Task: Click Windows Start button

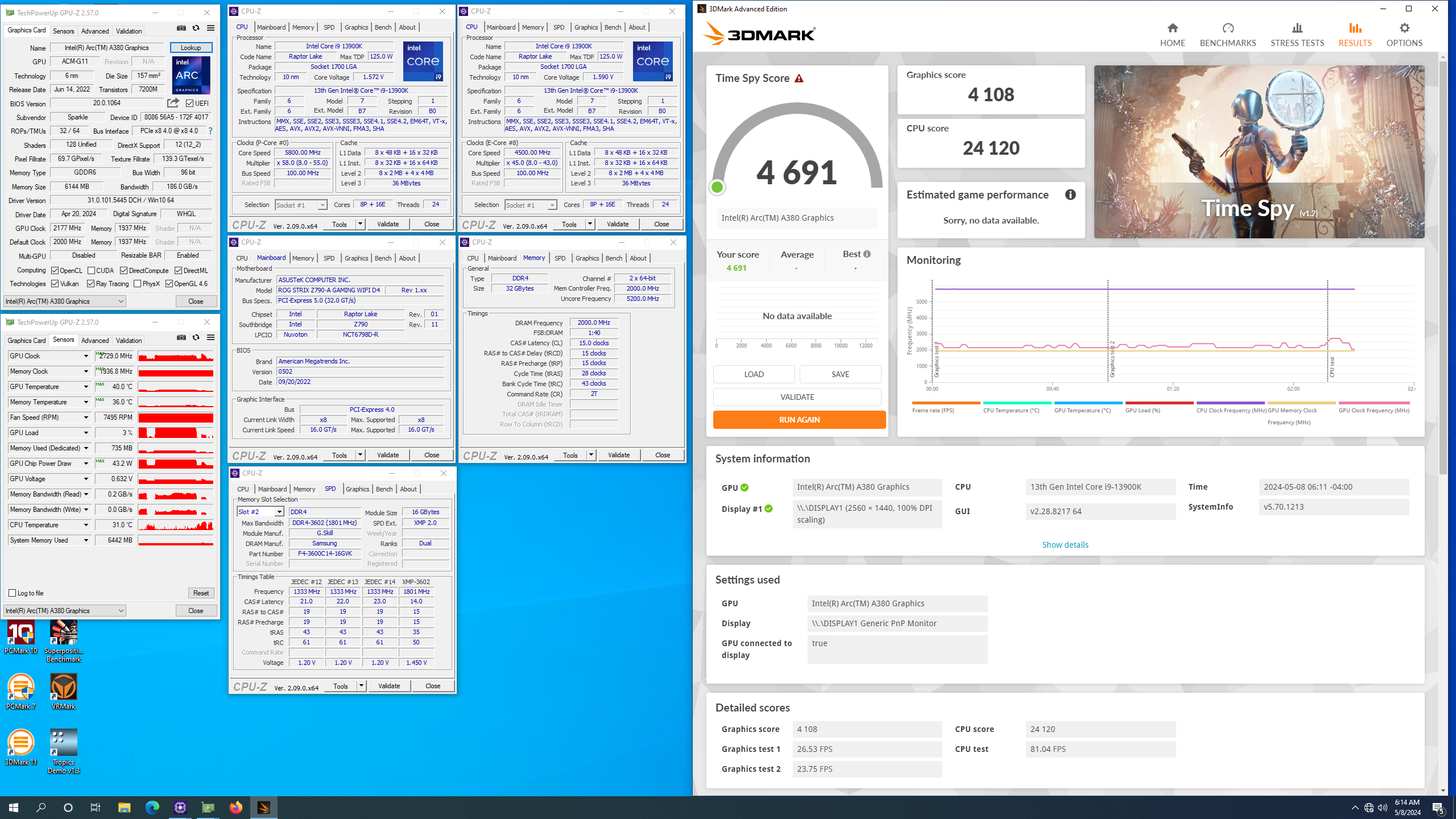Action: 14,807
